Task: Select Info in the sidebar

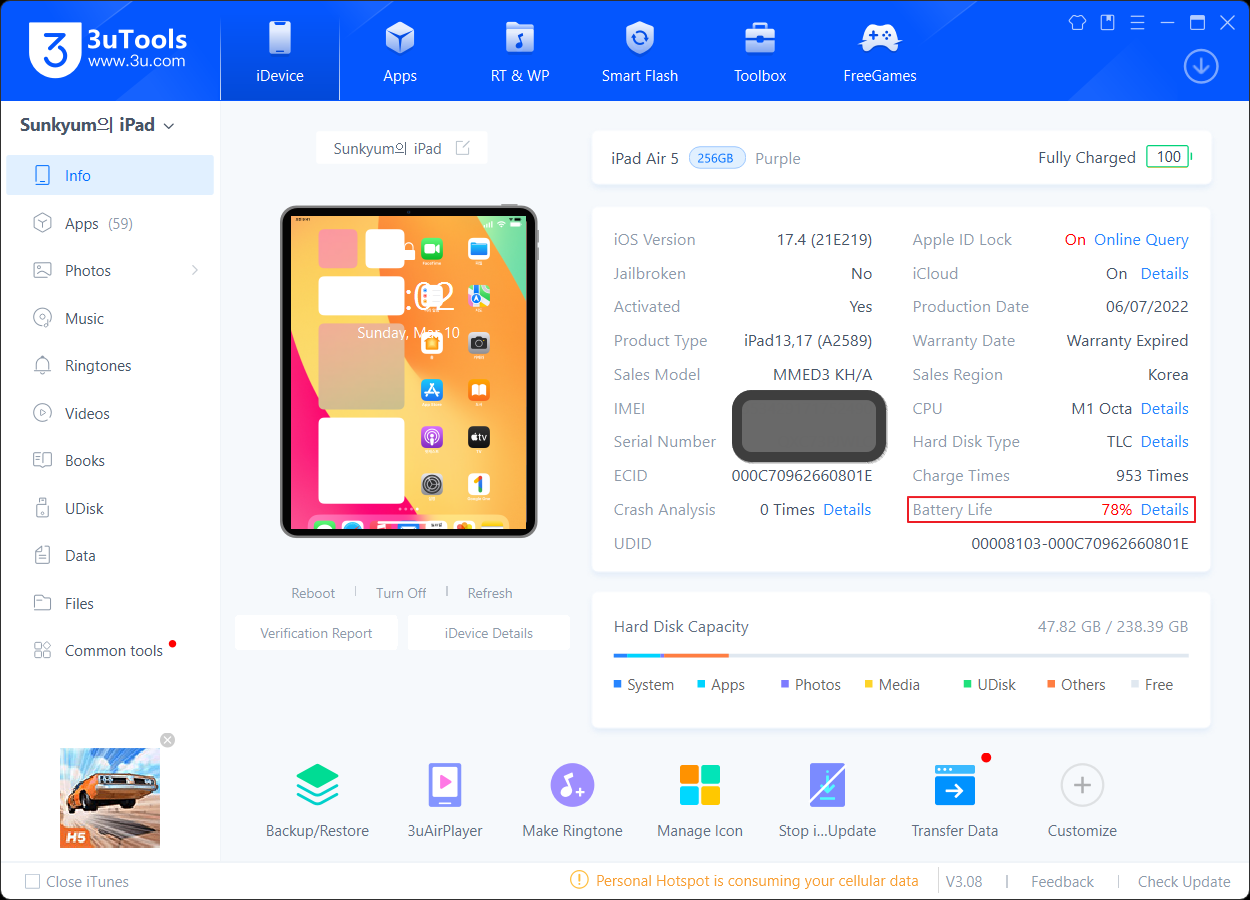Action: tap(110, 175)
